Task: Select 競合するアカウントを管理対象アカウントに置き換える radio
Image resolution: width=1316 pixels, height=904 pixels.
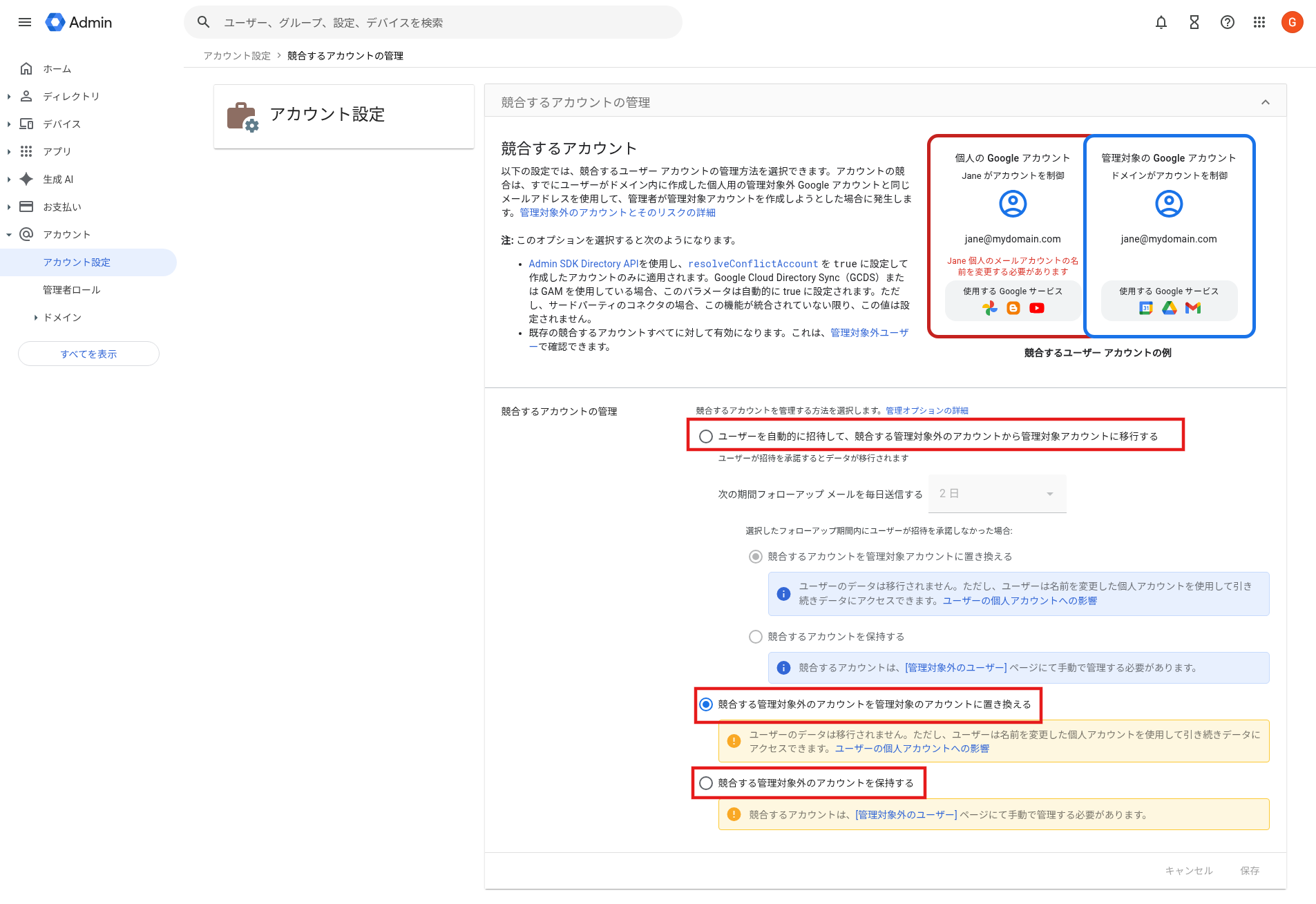Action: pos(756,557)
